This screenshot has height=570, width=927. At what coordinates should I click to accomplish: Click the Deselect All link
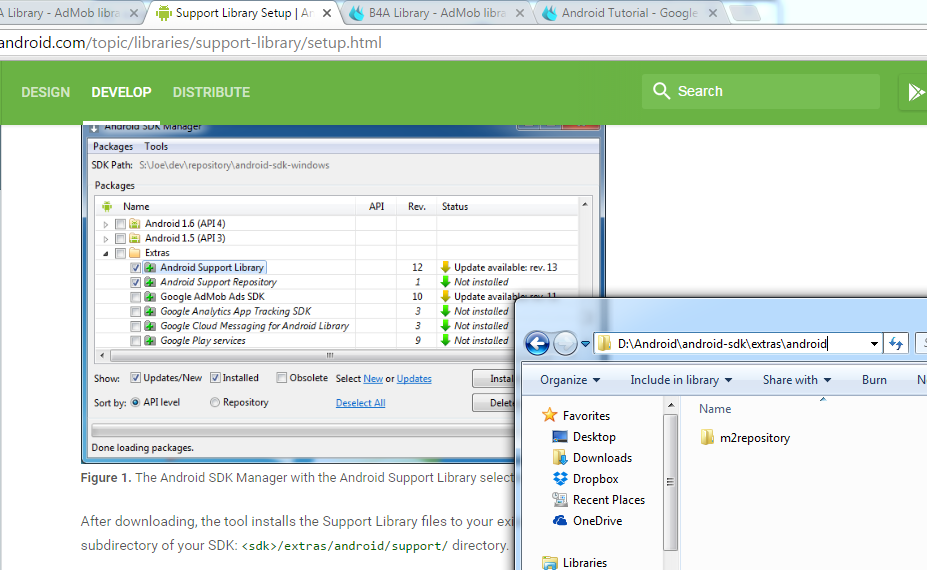(361, 403)
